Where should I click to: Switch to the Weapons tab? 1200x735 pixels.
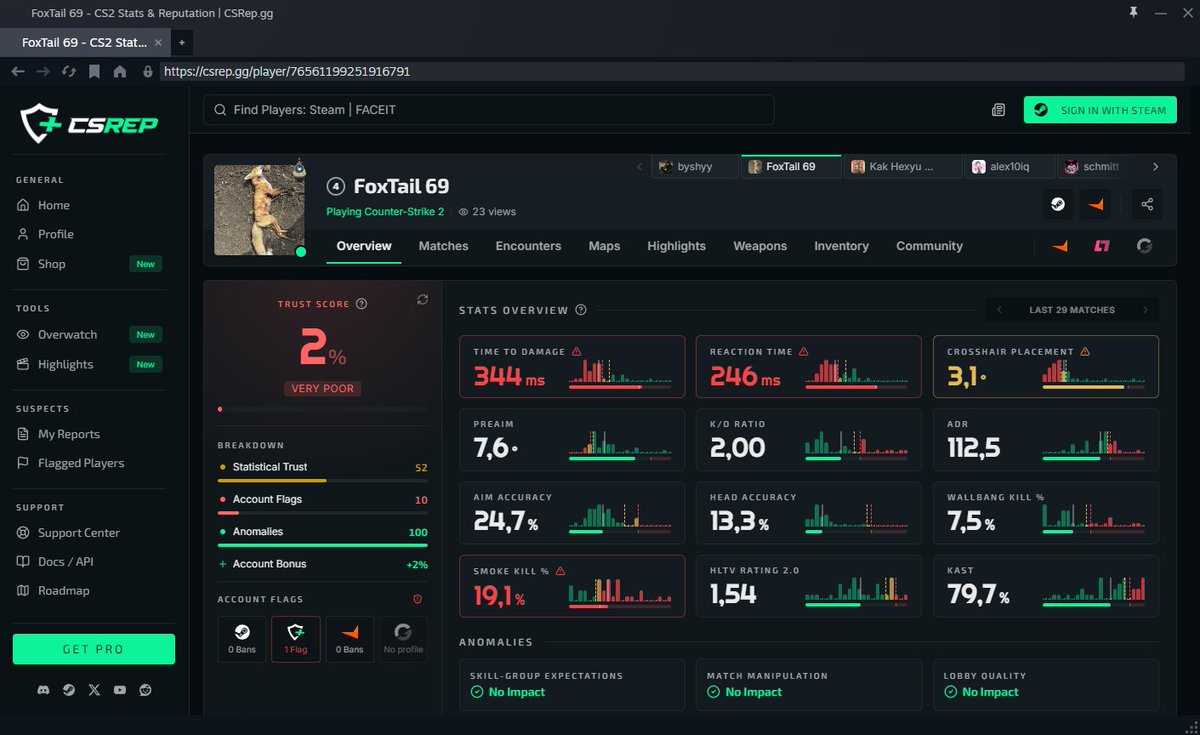(x=760, y=246)
